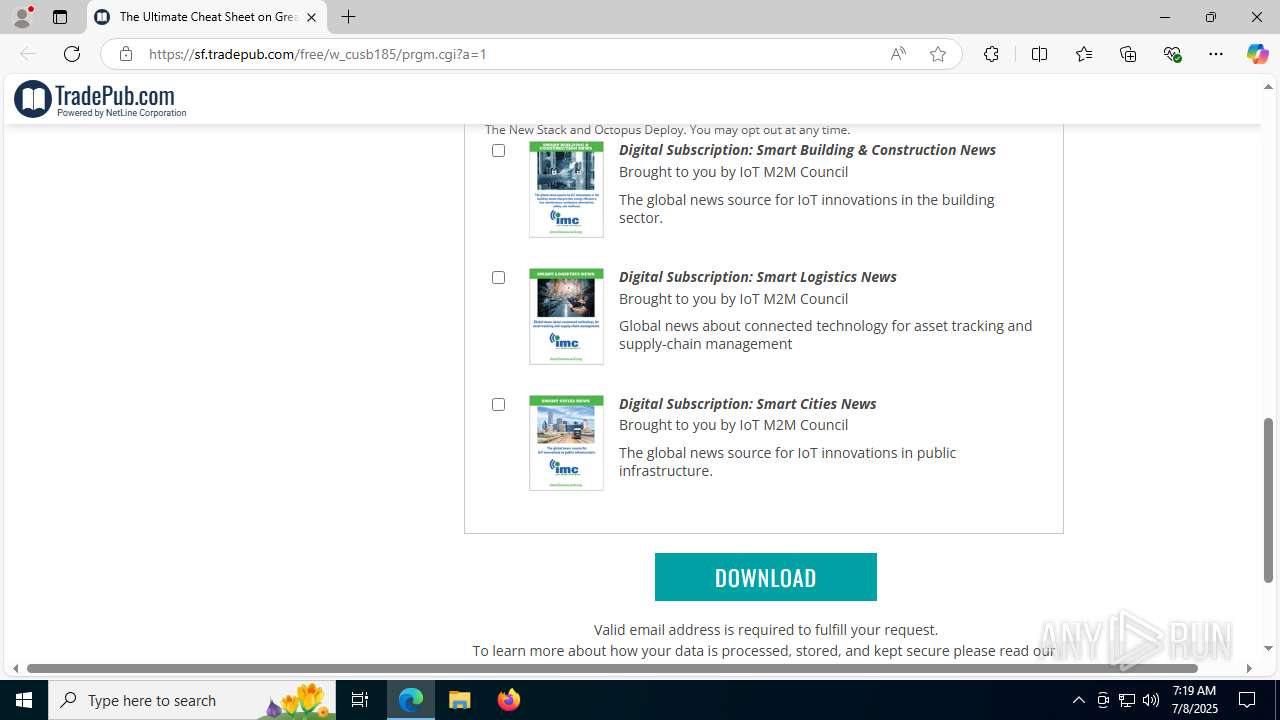This screenshot has height=720, width=1280.
Task: Open File Explorer from taskbar
Action: tap(460, 700)
